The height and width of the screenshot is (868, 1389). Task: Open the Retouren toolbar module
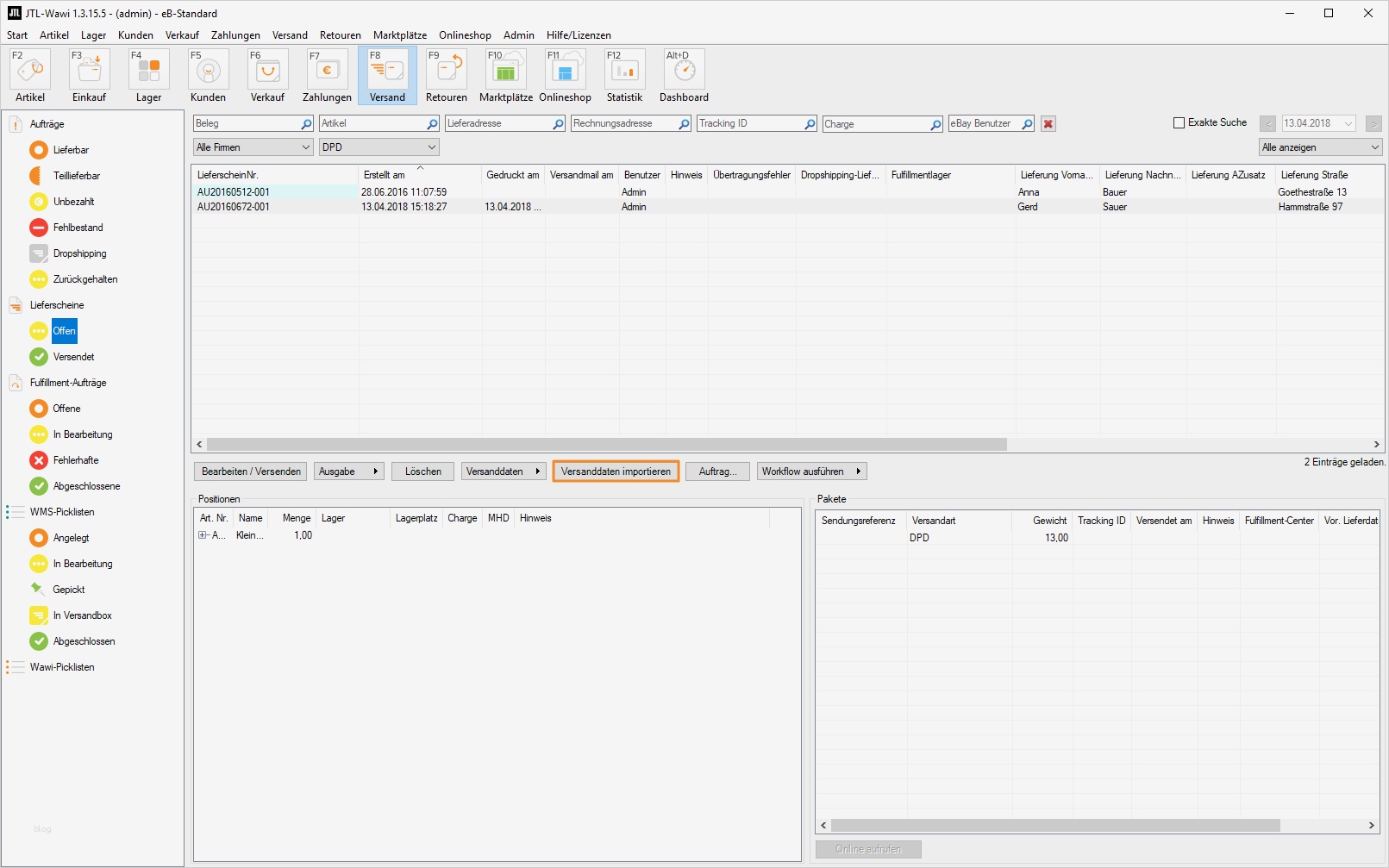click(447, 76)
